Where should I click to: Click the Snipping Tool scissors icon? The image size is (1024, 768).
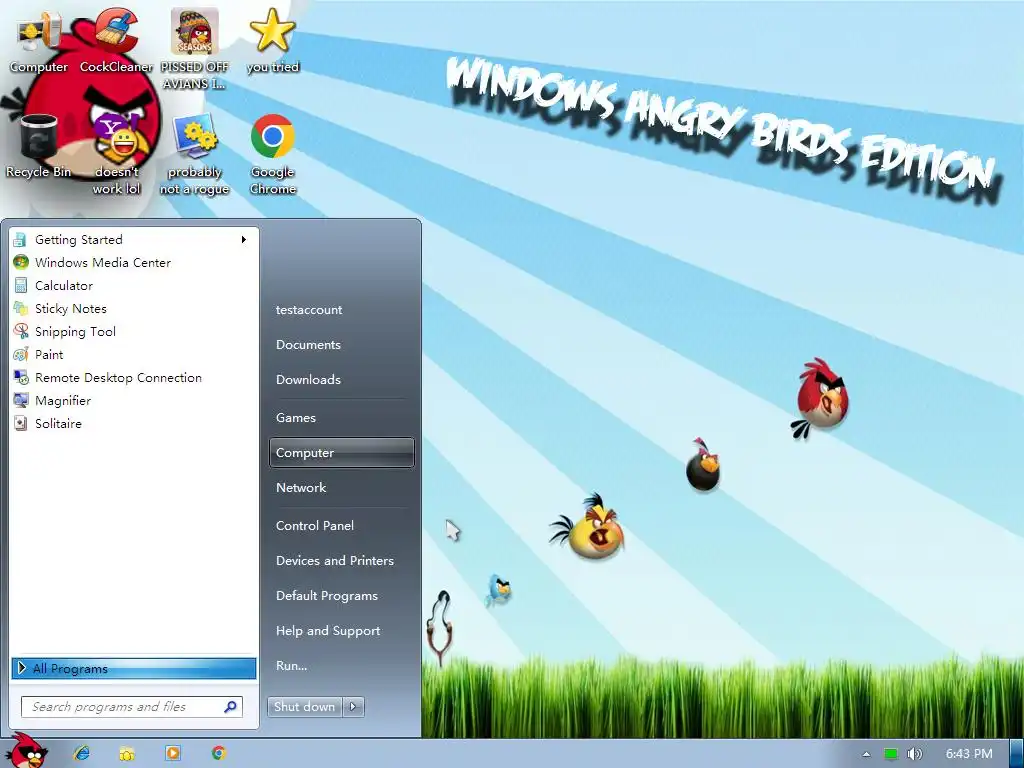[21, 331]
